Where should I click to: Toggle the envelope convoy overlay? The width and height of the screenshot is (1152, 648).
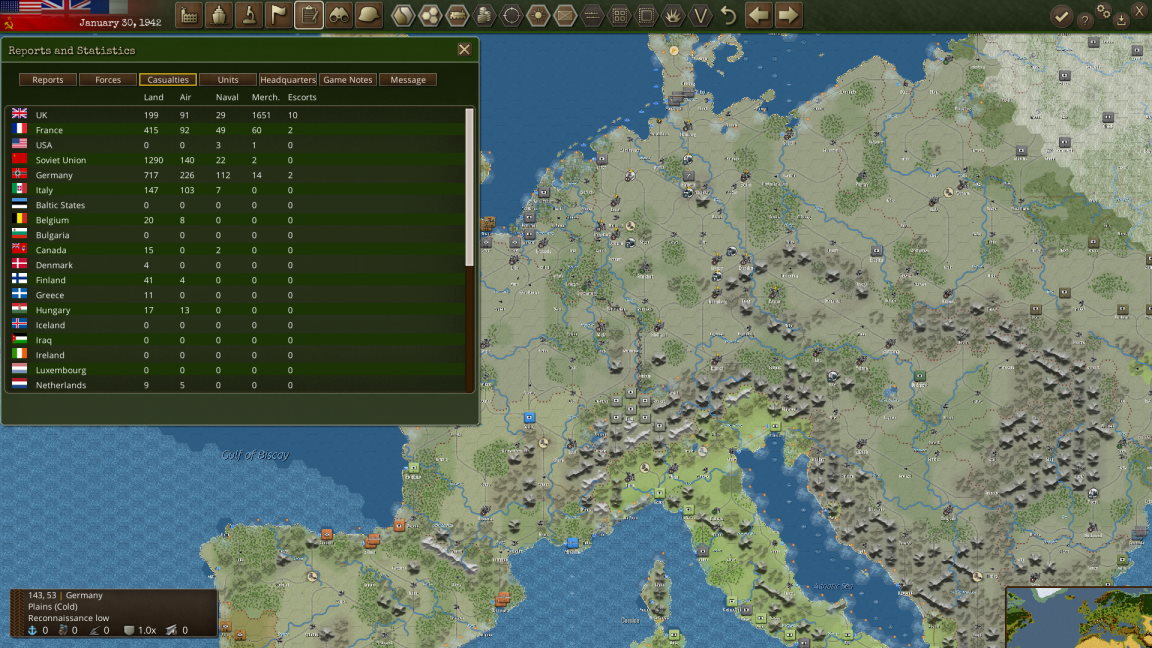click(565, 15)
